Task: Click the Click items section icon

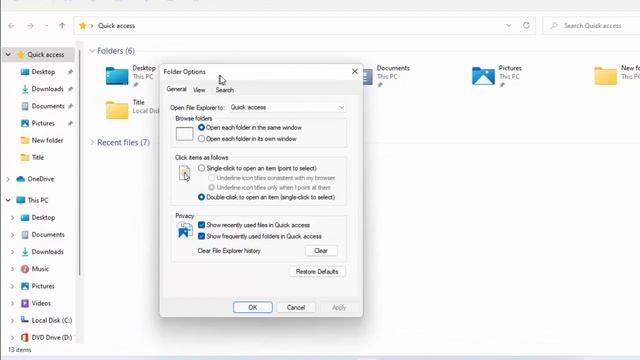Action: (184, 173)
